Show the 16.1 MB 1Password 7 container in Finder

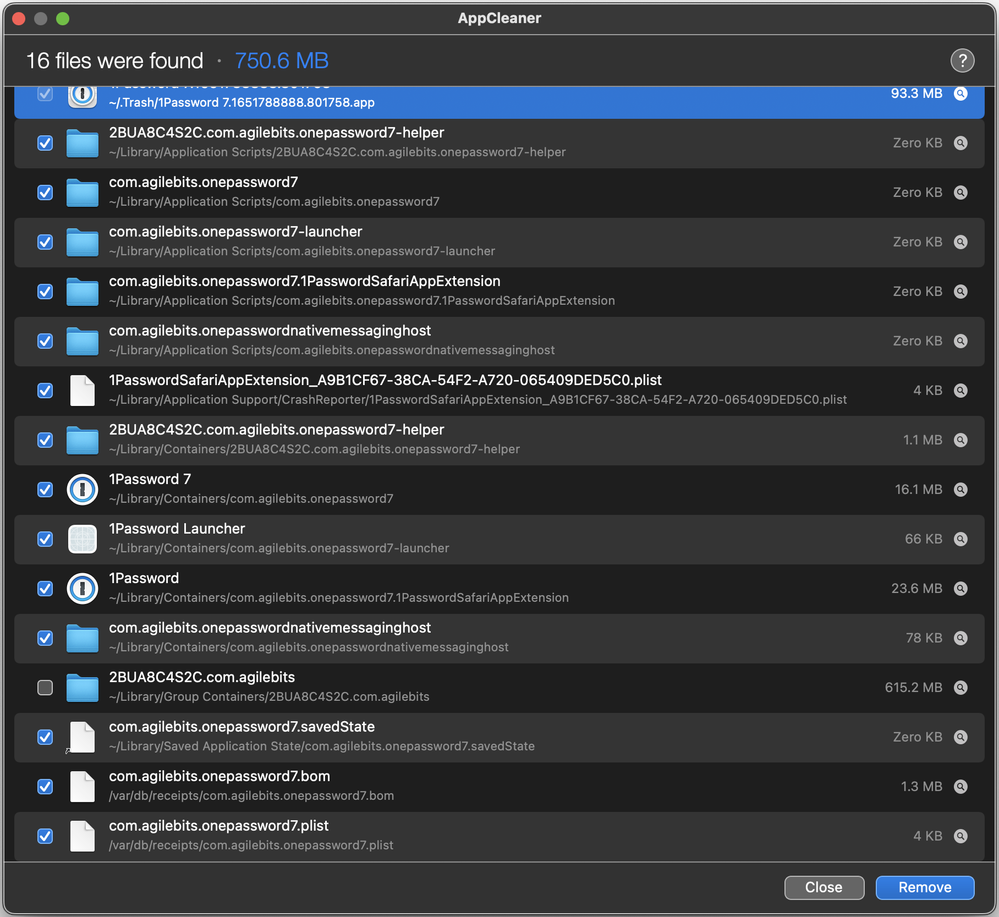click(x=960, y=490)
